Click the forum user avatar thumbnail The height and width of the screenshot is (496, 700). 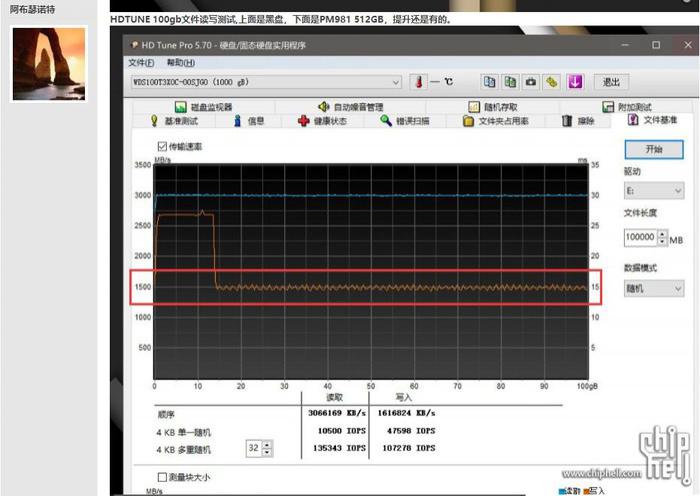click(x=49, y=64)
